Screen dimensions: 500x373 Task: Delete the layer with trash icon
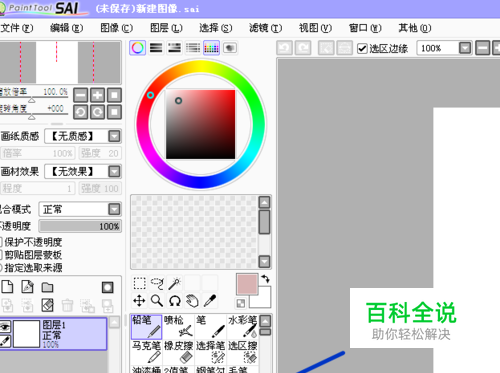click(x=67, y=305)
